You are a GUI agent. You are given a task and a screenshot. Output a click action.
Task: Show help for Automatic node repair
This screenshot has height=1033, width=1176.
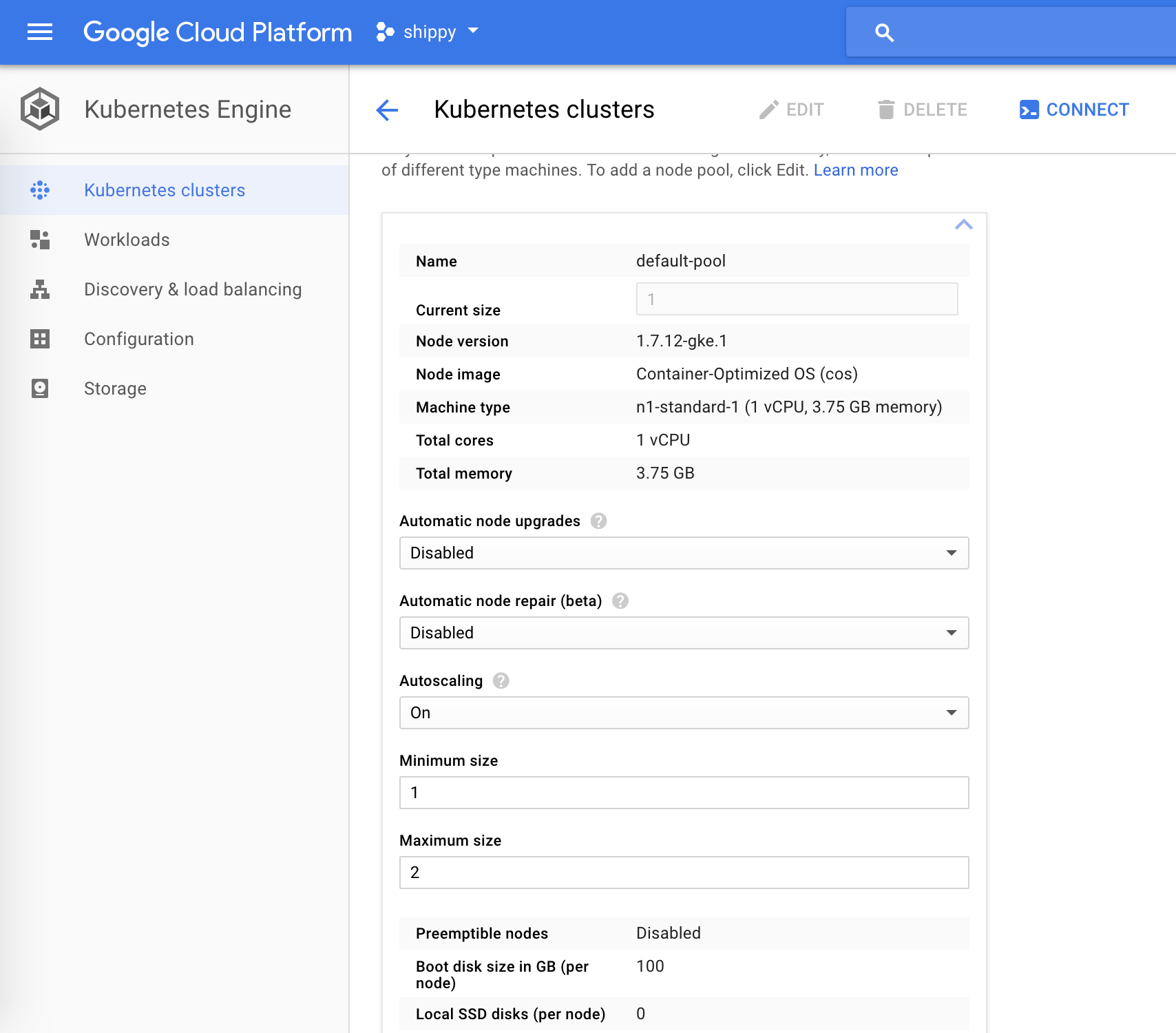click(620, 601)
